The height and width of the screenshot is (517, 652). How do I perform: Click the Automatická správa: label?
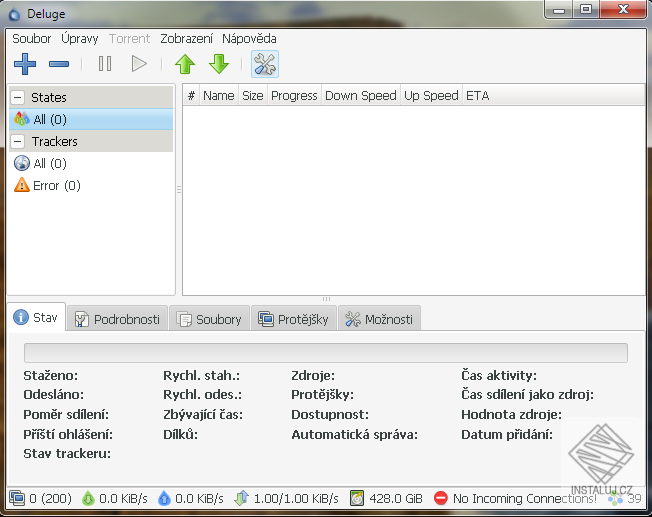point(355,434)
